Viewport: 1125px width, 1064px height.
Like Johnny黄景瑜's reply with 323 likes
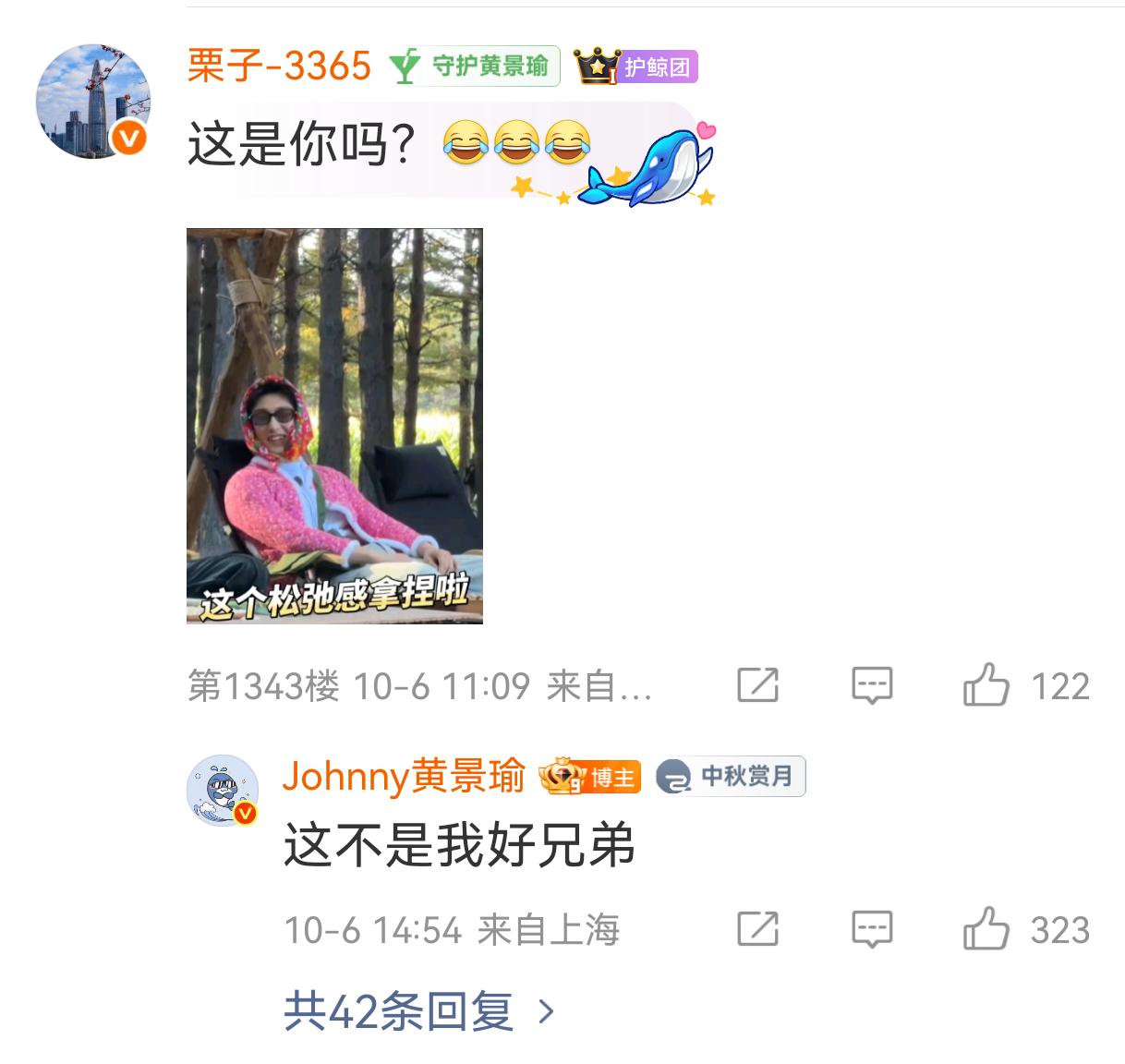986,928
